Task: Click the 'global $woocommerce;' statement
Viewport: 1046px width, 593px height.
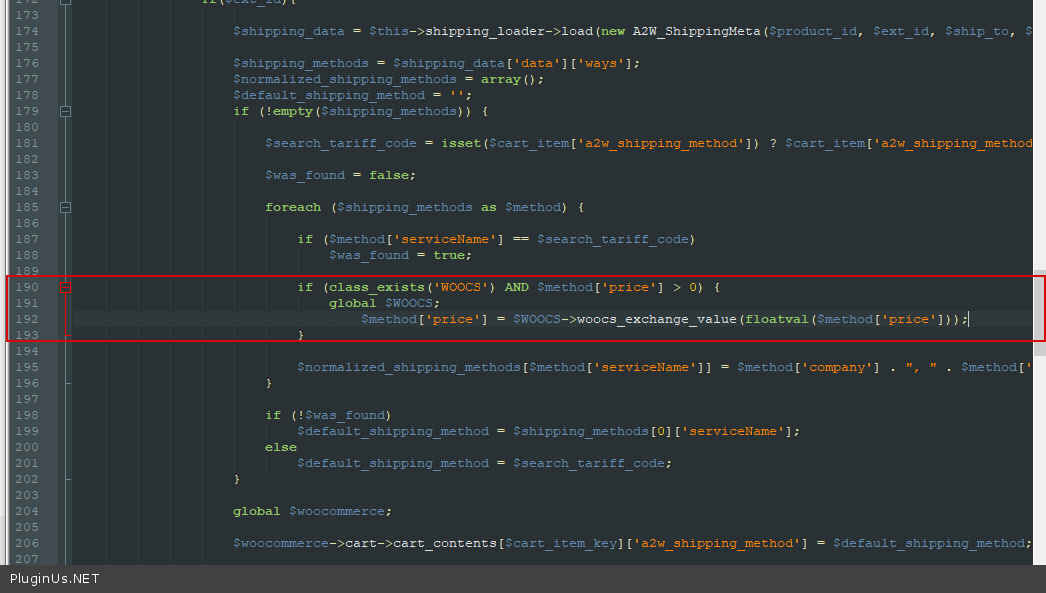Action: (312, 511)
